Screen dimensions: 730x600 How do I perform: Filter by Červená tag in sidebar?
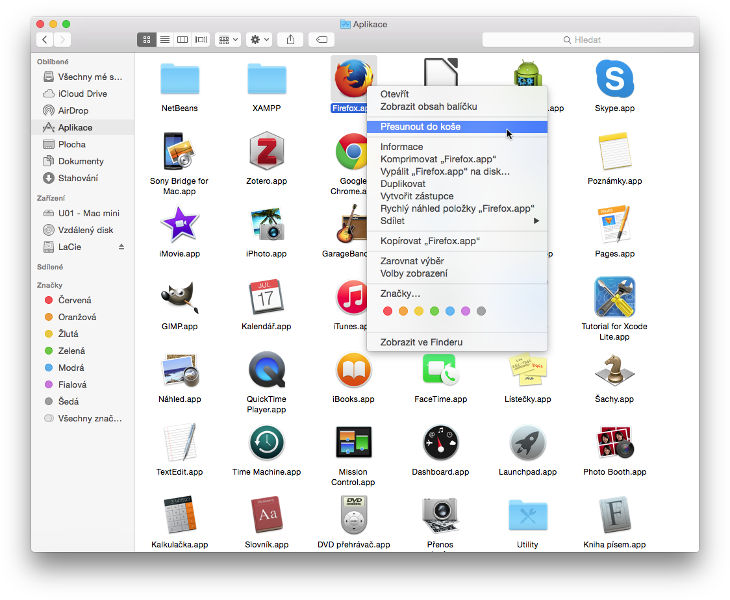tap(74, 300)
